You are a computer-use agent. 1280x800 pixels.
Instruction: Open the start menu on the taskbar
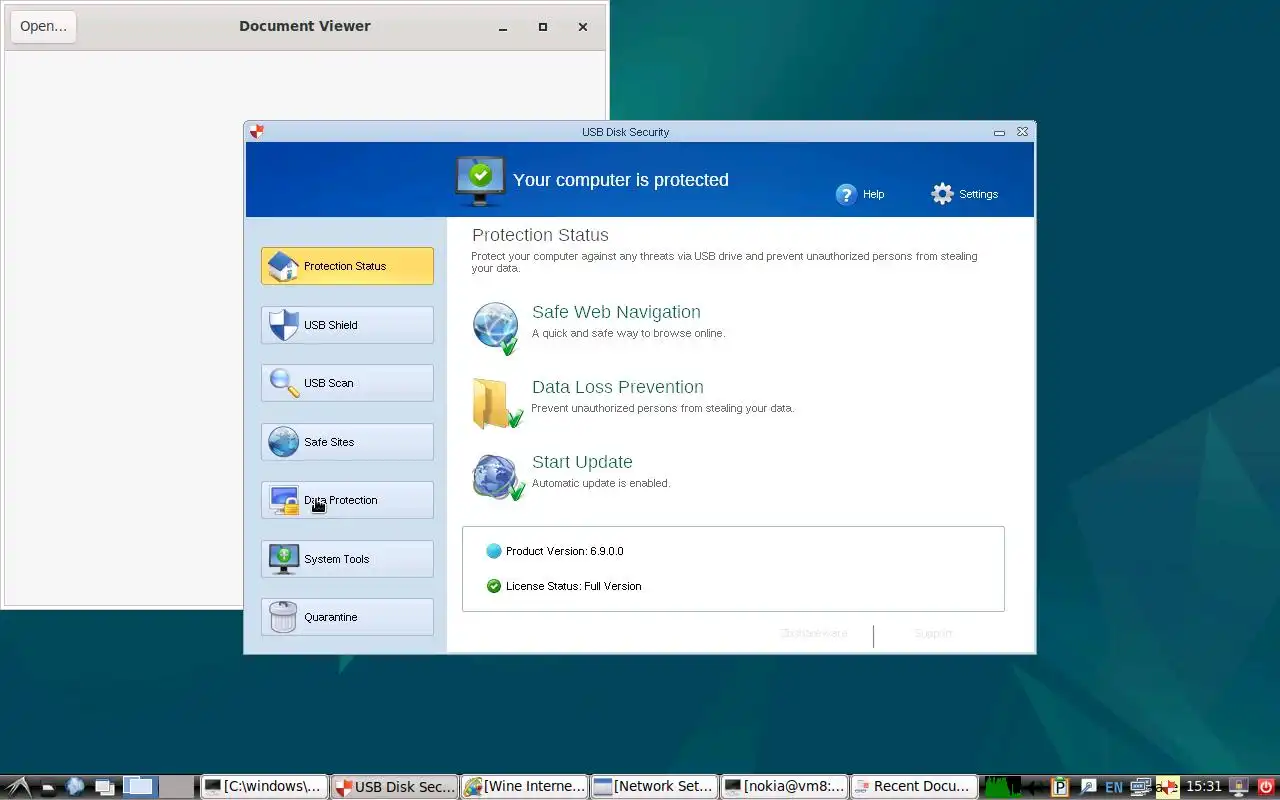point(18,787)
